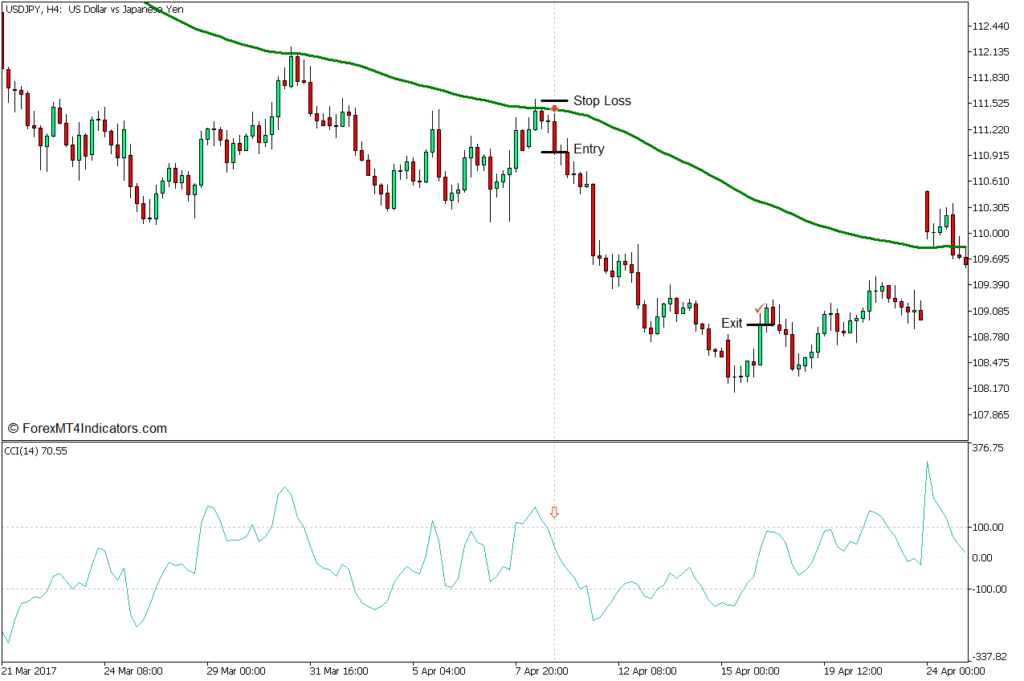Click the orange checkmark above Exit candle
The image size is (1024, 681).
click(760, 308)
